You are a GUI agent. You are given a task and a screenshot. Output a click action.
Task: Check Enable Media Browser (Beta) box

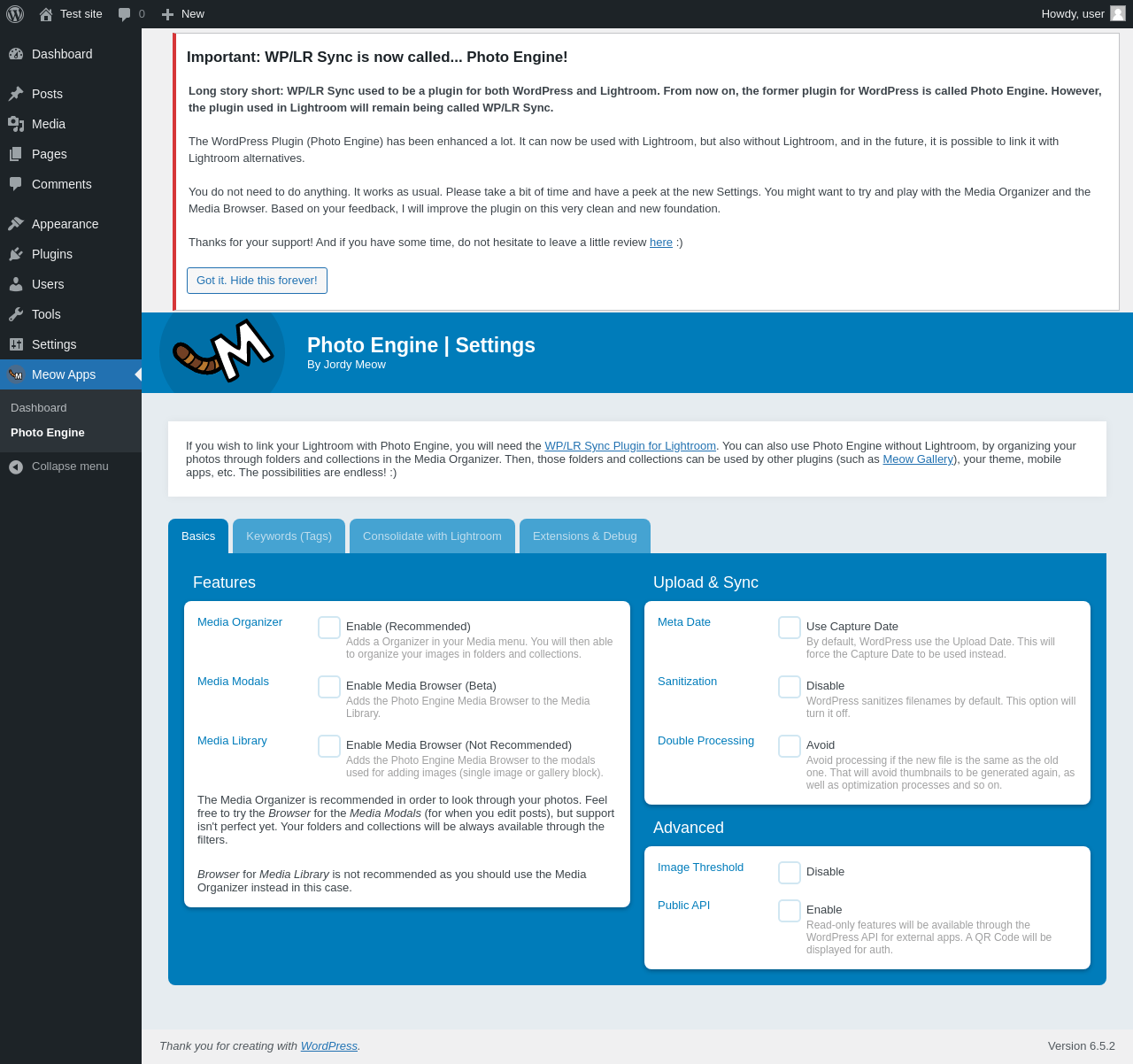[329, 687]
